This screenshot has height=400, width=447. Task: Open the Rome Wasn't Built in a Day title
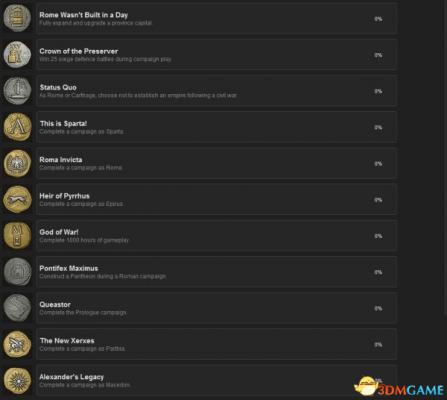[84, 15]
